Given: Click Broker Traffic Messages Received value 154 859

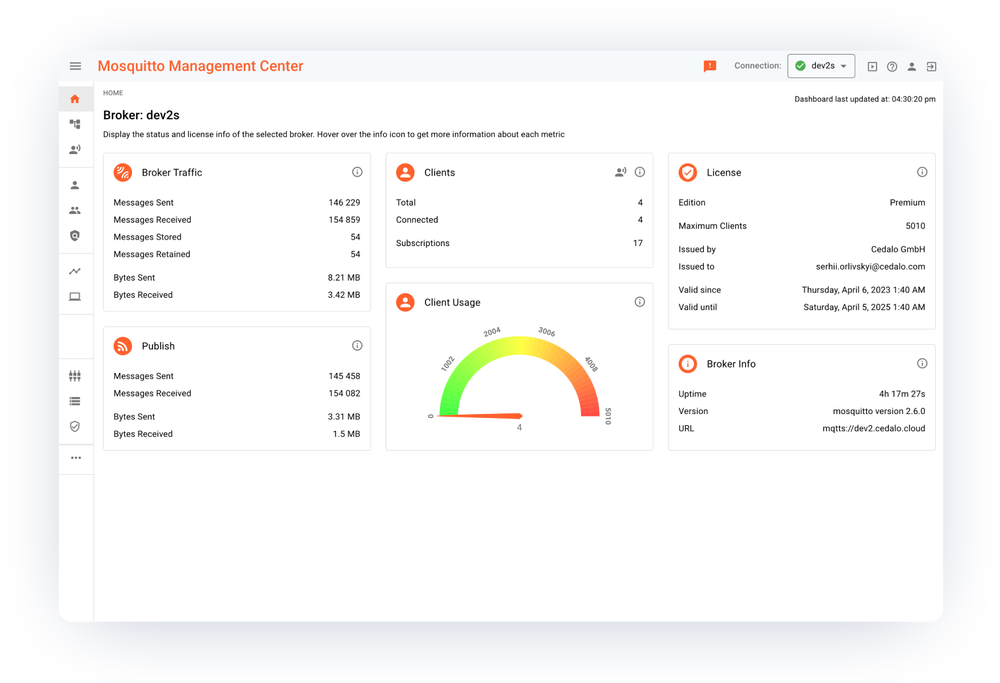Looking at the screenshot, I should pos(344,220).
